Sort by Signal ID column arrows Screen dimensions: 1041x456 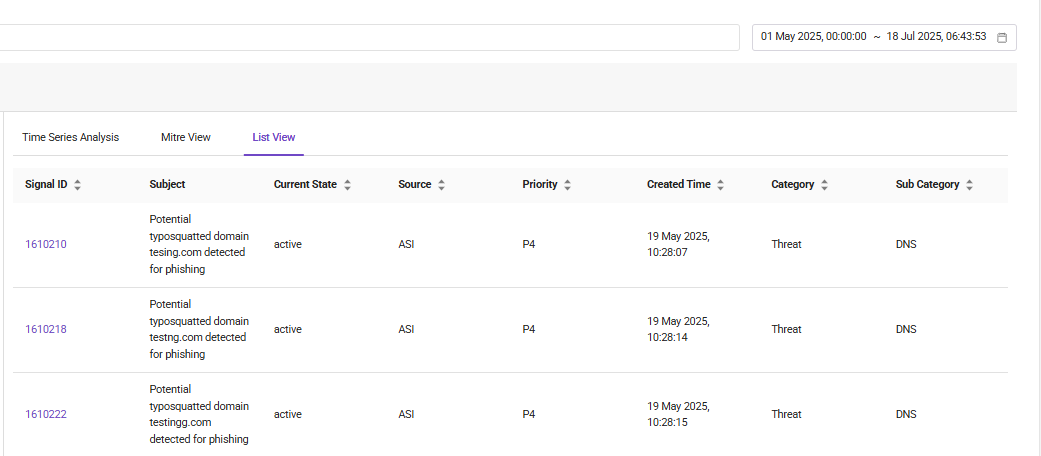click(x=78, y=185)
